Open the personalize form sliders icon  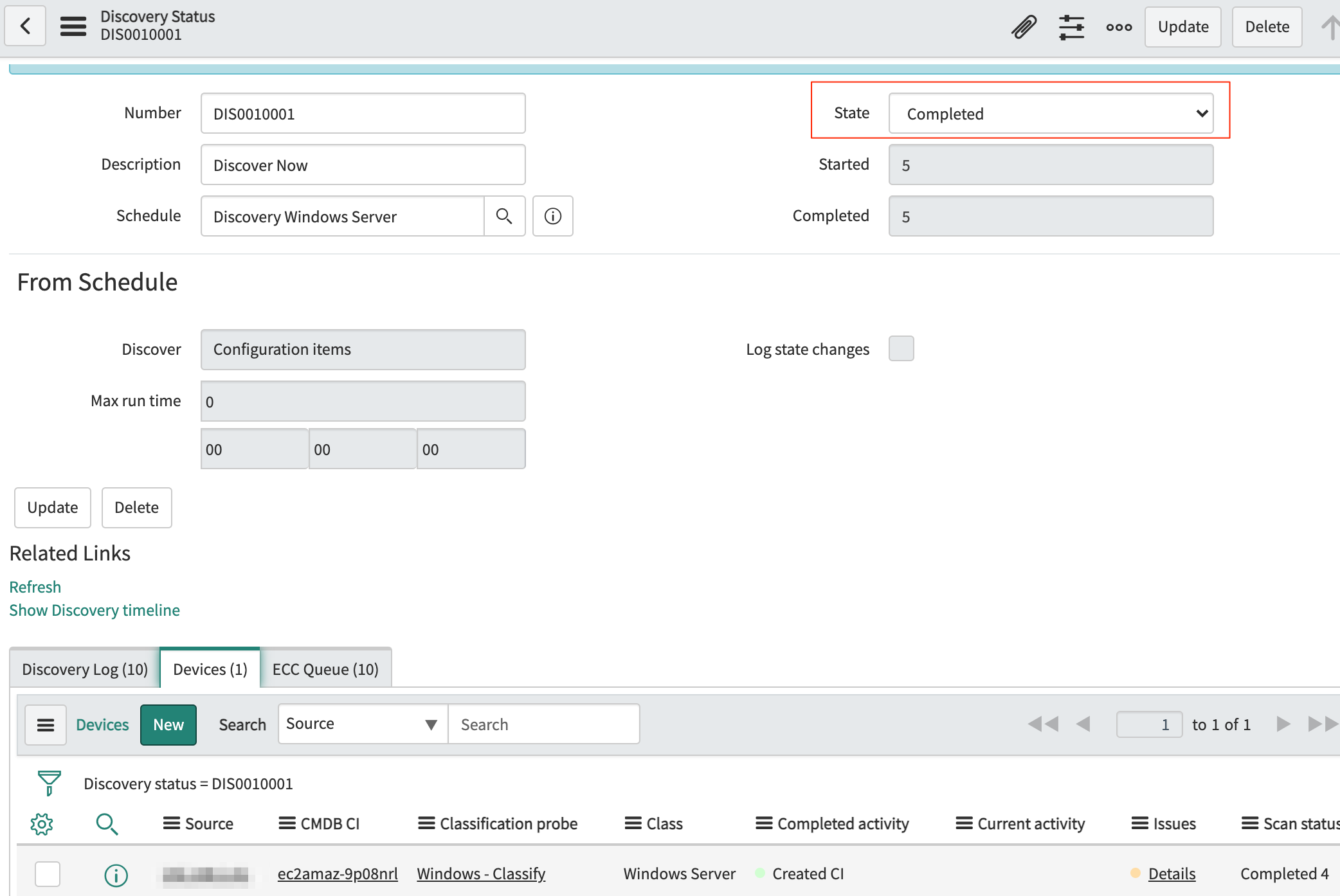tap(1073, 26)
